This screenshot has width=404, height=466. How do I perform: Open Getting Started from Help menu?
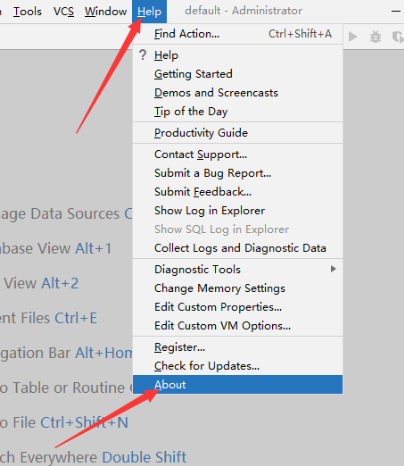(238, 74)
